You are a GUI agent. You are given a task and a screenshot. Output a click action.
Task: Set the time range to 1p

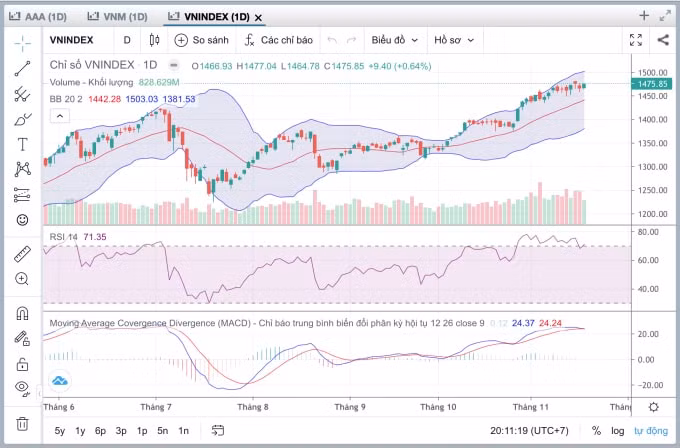tap(142, 431)
